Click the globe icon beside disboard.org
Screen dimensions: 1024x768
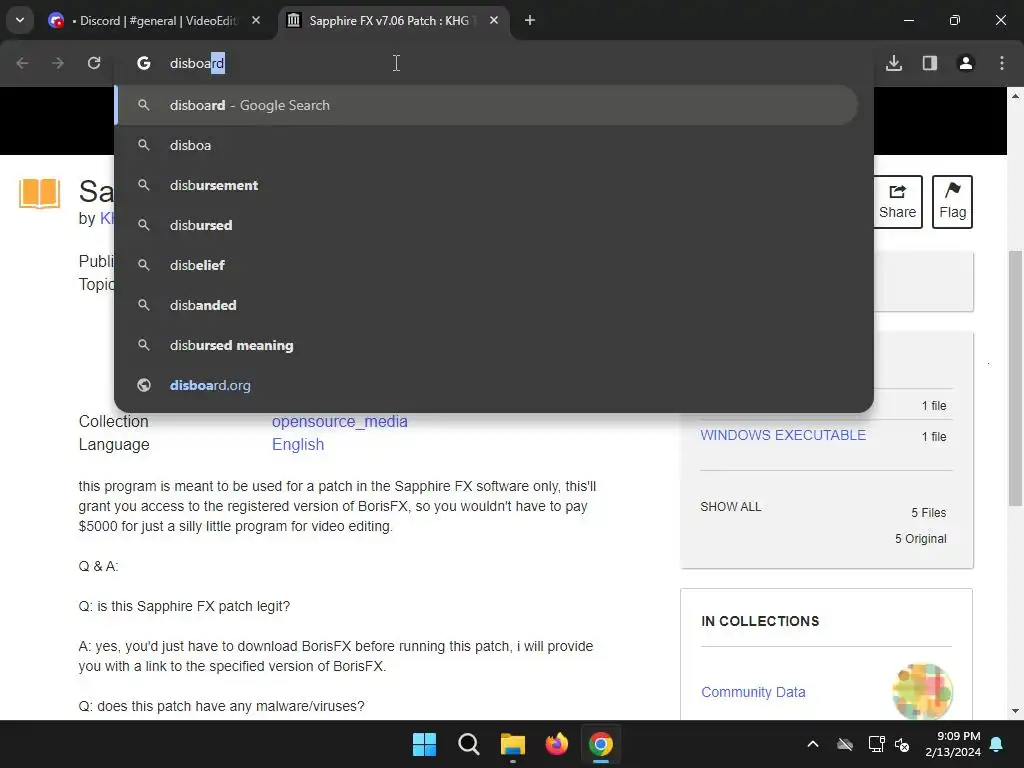point(144,385)
